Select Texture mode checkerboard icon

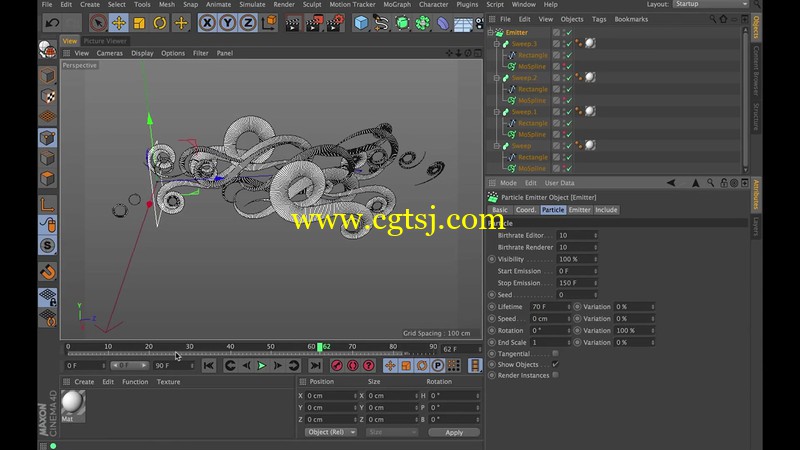point(47,96)
